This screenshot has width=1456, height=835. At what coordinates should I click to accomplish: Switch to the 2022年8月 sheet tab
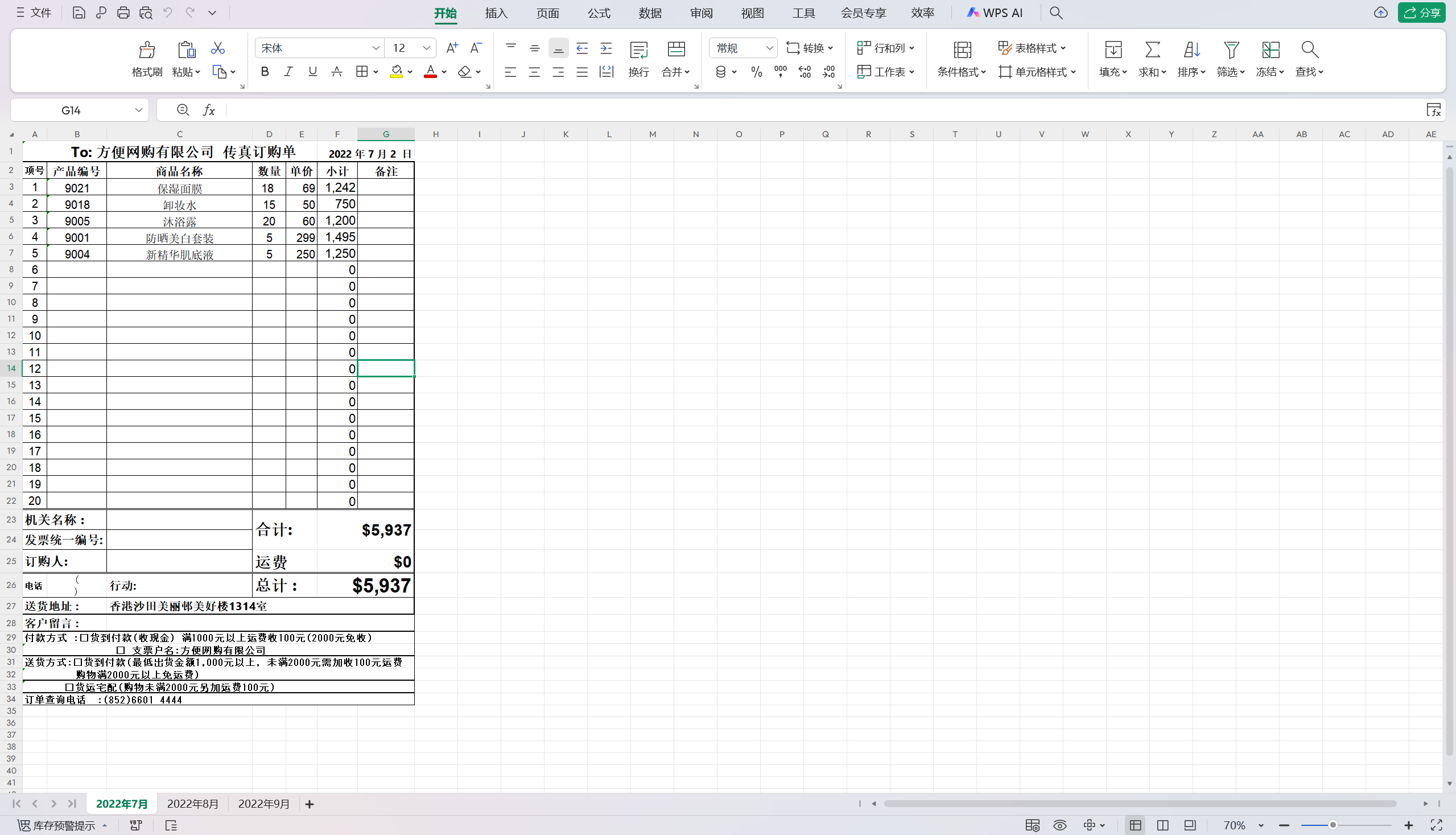pos(193,804)
